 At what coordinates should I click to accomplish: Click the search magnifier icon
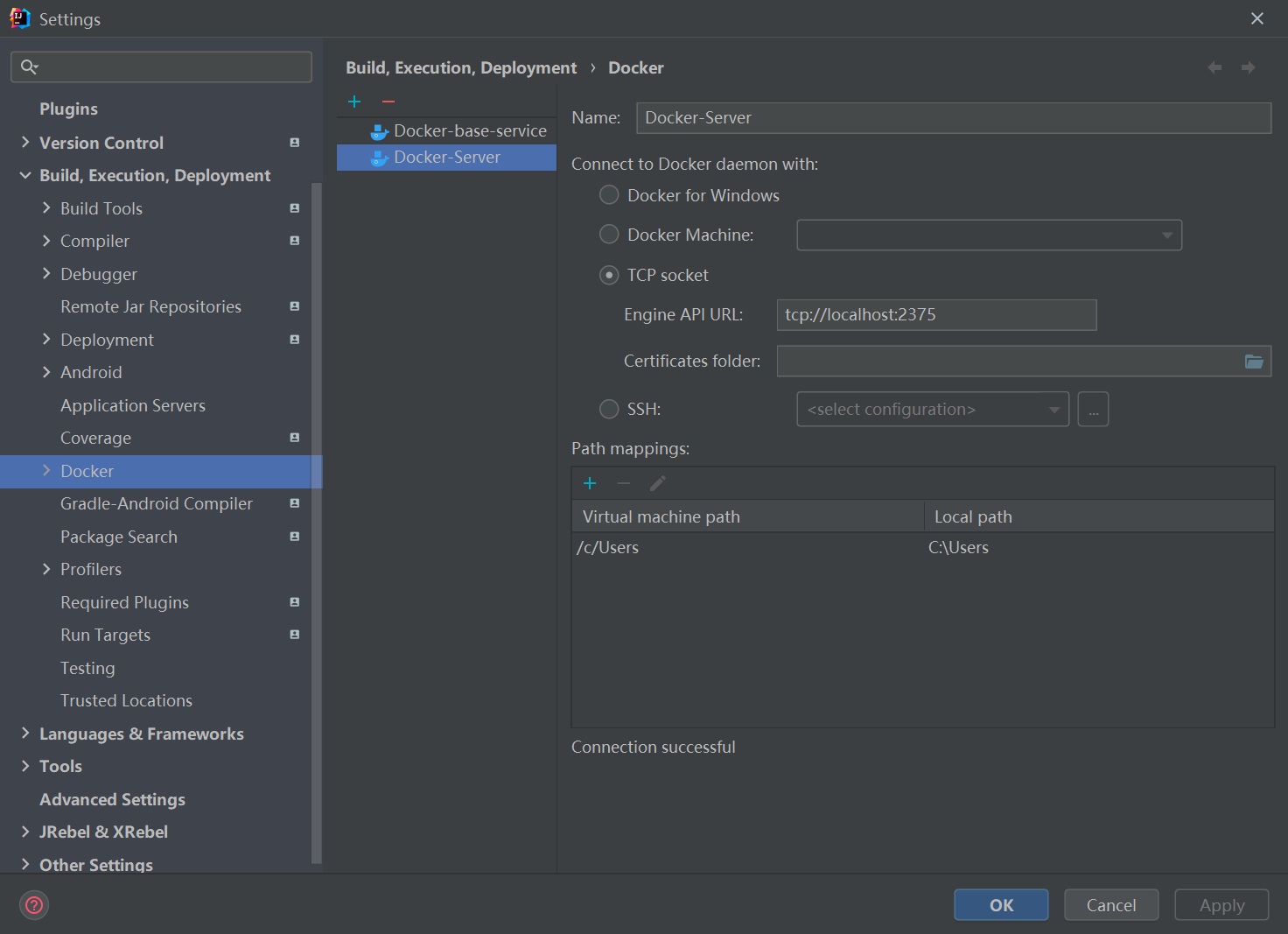tap(29, 67)
